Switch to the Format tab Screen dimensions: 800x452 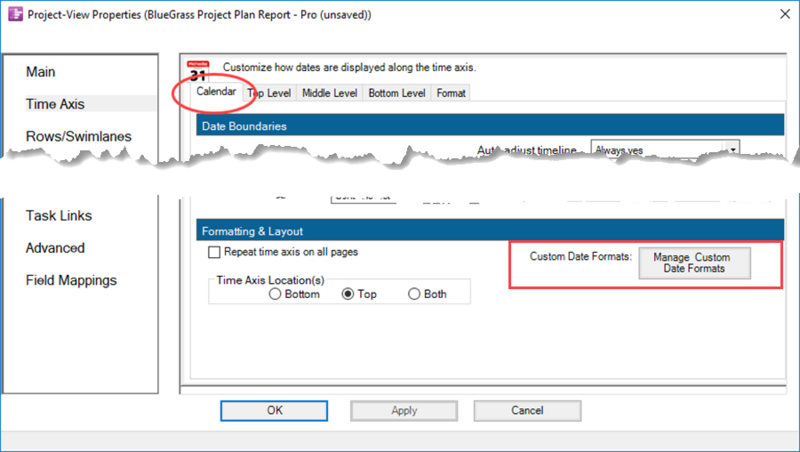coord(451,93)
